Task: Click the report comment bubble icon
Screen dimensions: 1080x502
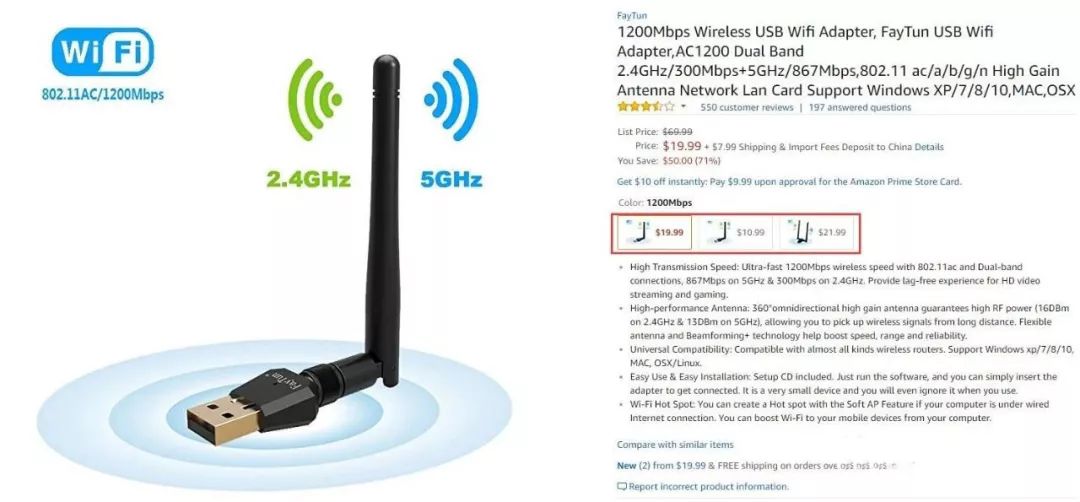Action: pos(622,487)
